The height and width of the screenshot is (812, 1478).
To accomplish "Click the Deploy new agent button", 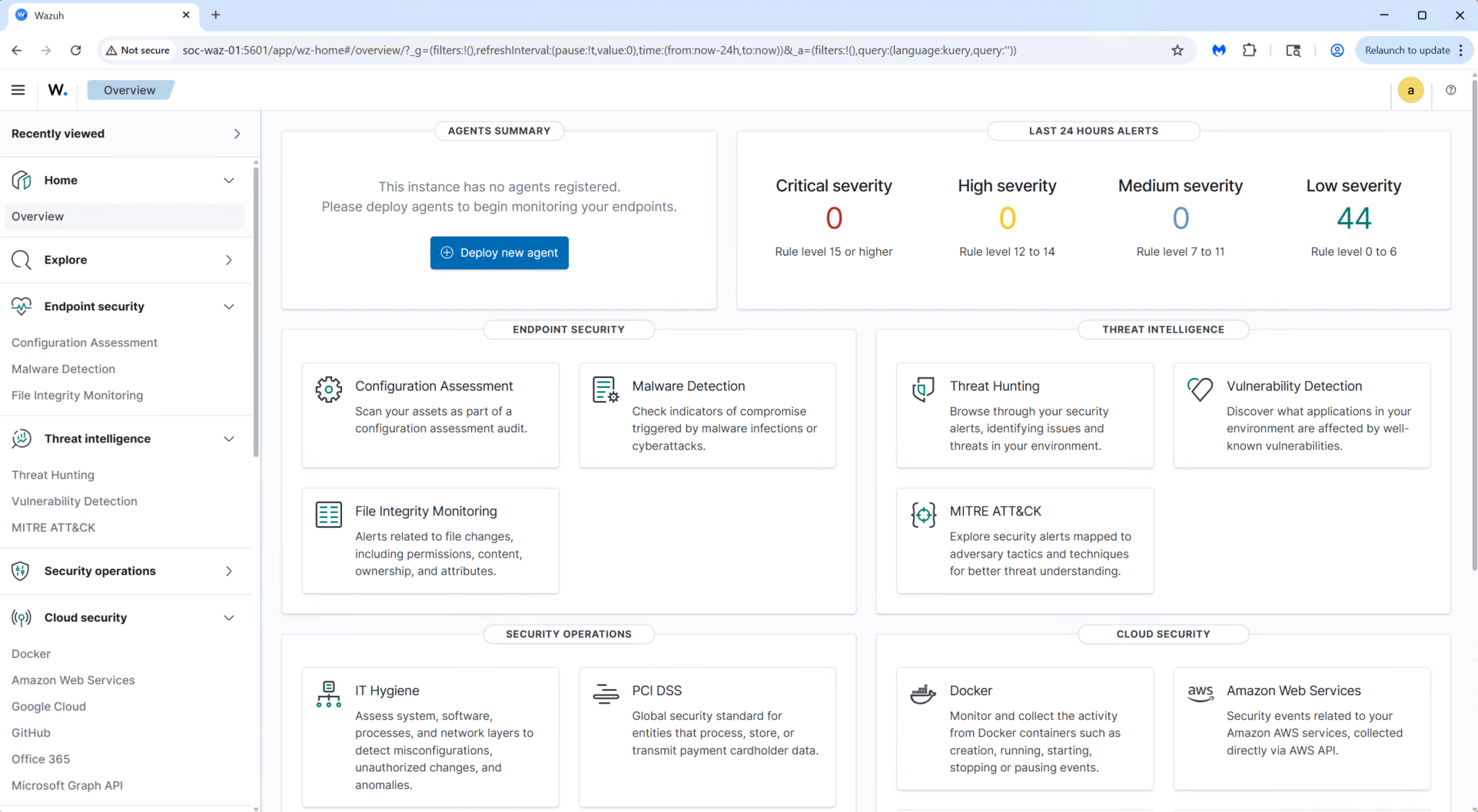I will pos(499,253).
